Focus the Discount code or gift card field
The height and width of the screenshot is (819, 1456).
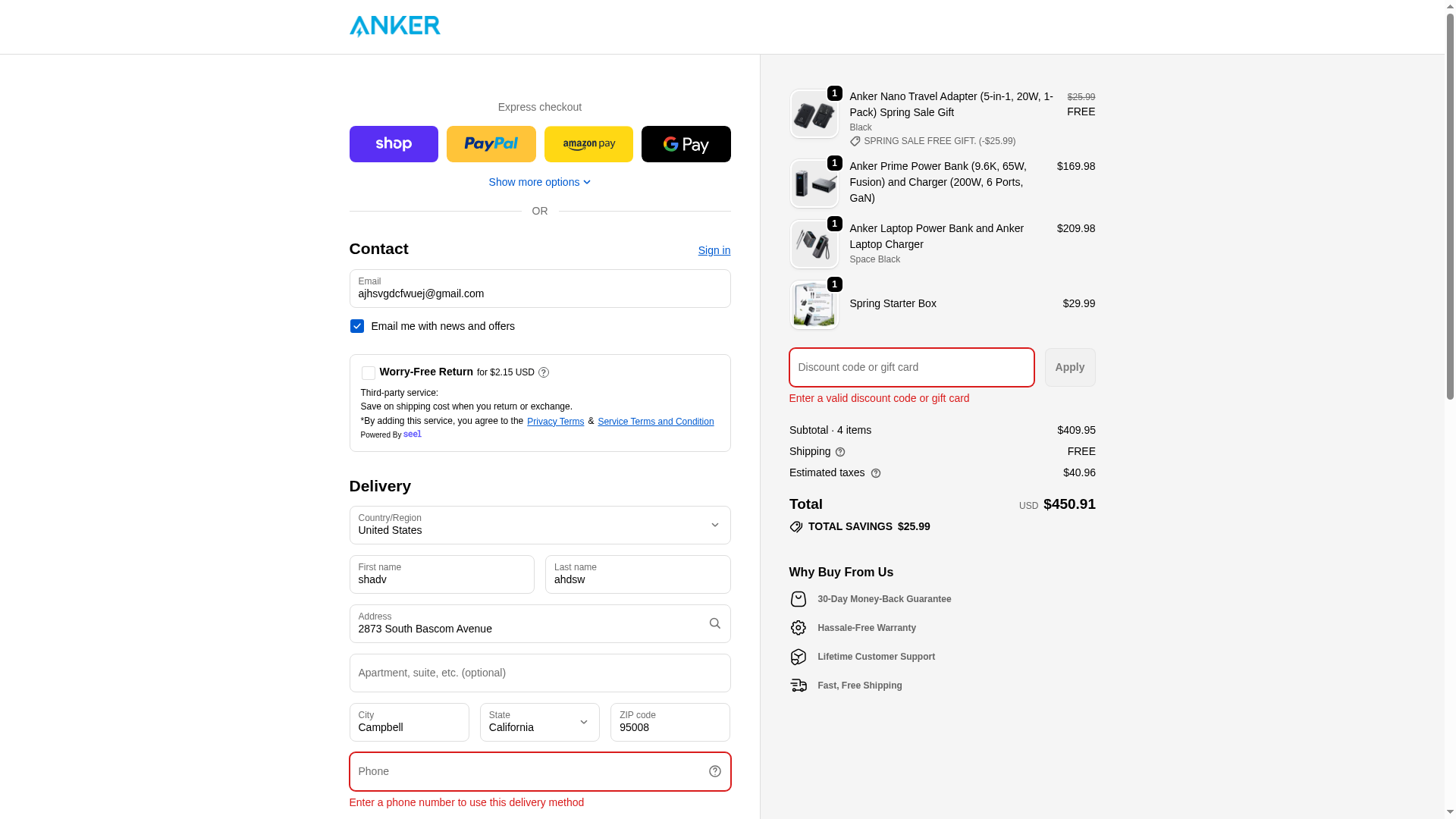(x=912, y=367)
